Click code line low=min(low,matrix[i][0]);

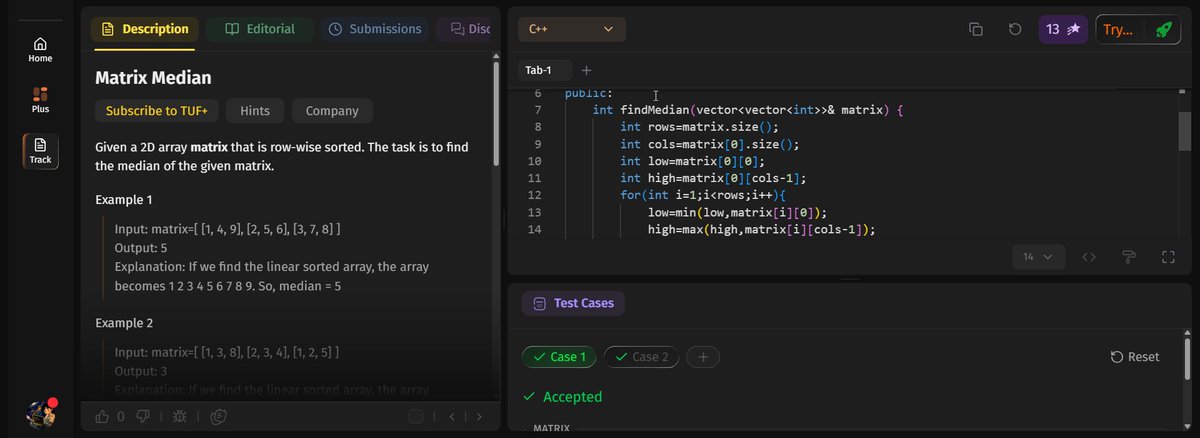(738, 212)
